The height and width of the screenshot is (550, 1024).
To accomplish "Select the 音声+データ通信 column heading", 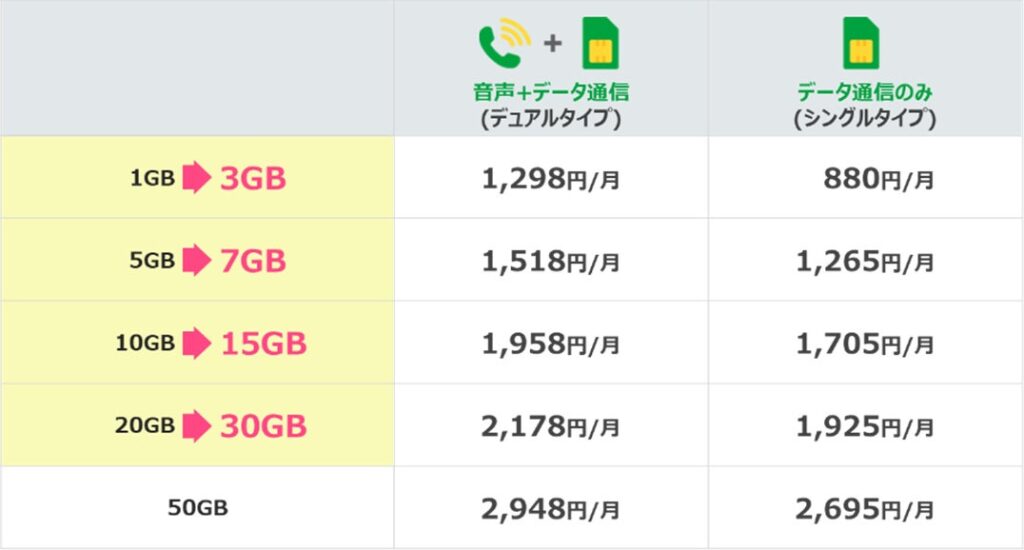I will [x=550, y=93].
